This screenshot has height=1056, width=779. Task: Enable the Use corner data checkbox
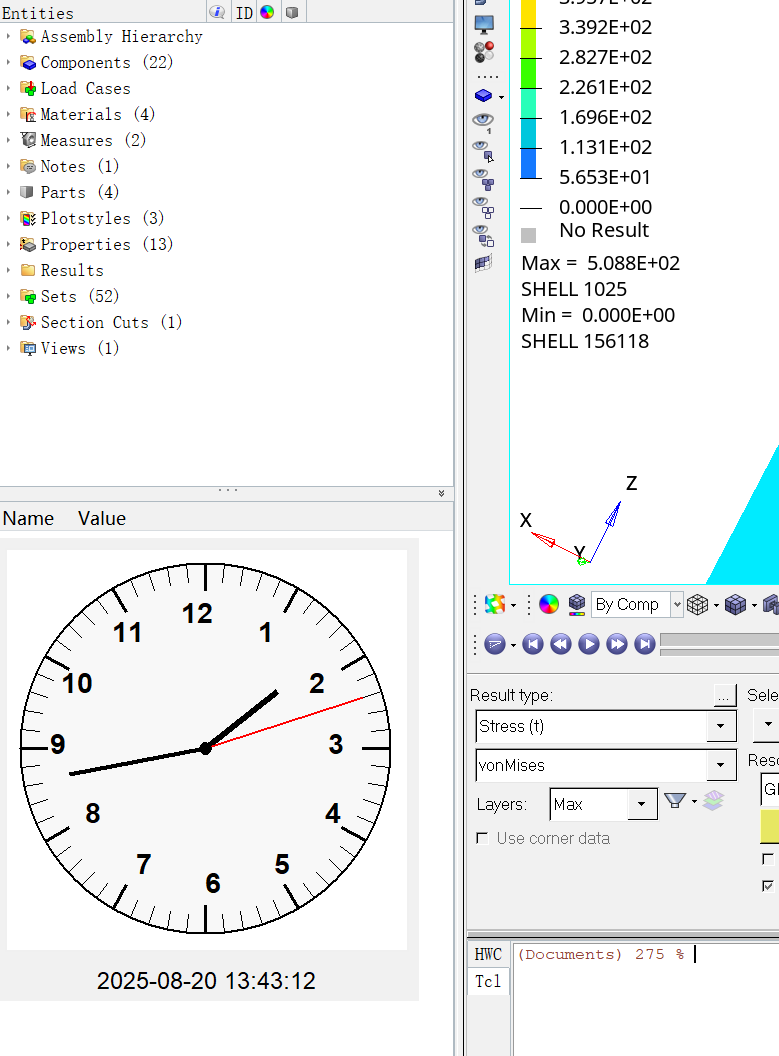(x=483, y=838)
